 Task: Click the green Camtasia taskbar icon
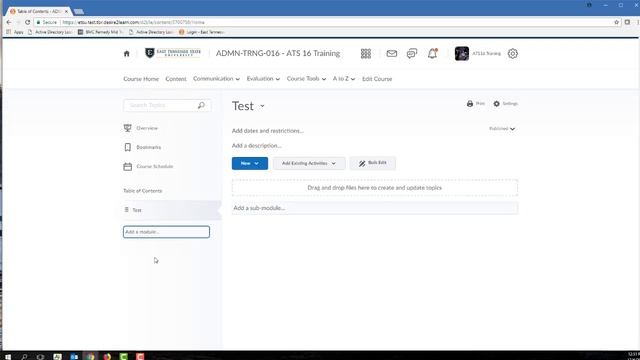[124, 356]
